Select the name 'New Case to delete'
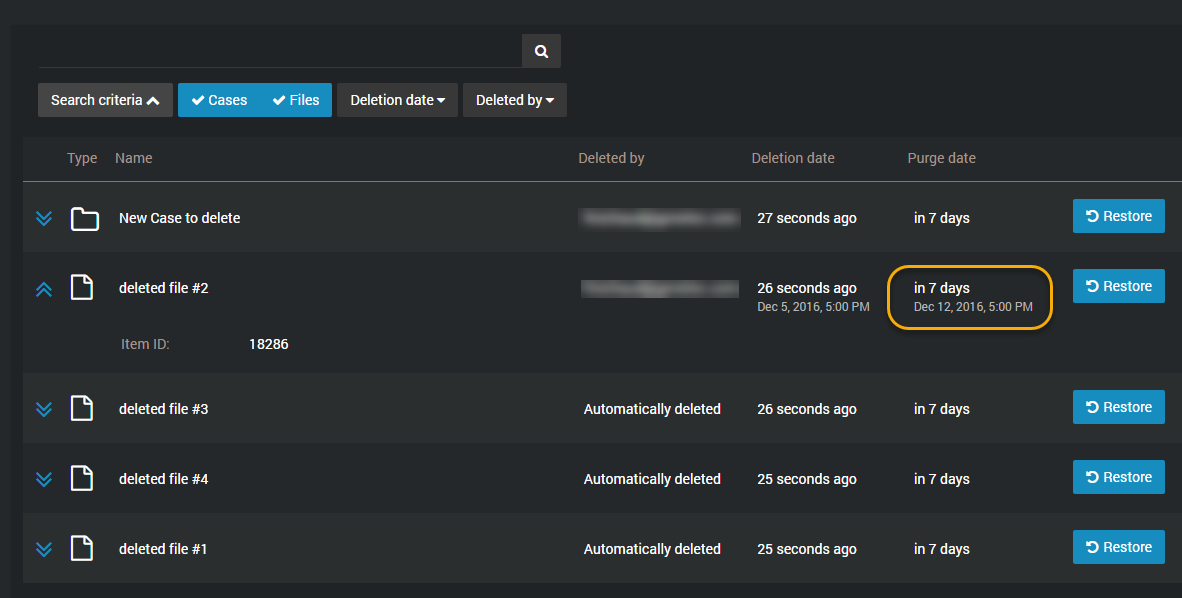 pyautogui.click(x=179, y=218)
